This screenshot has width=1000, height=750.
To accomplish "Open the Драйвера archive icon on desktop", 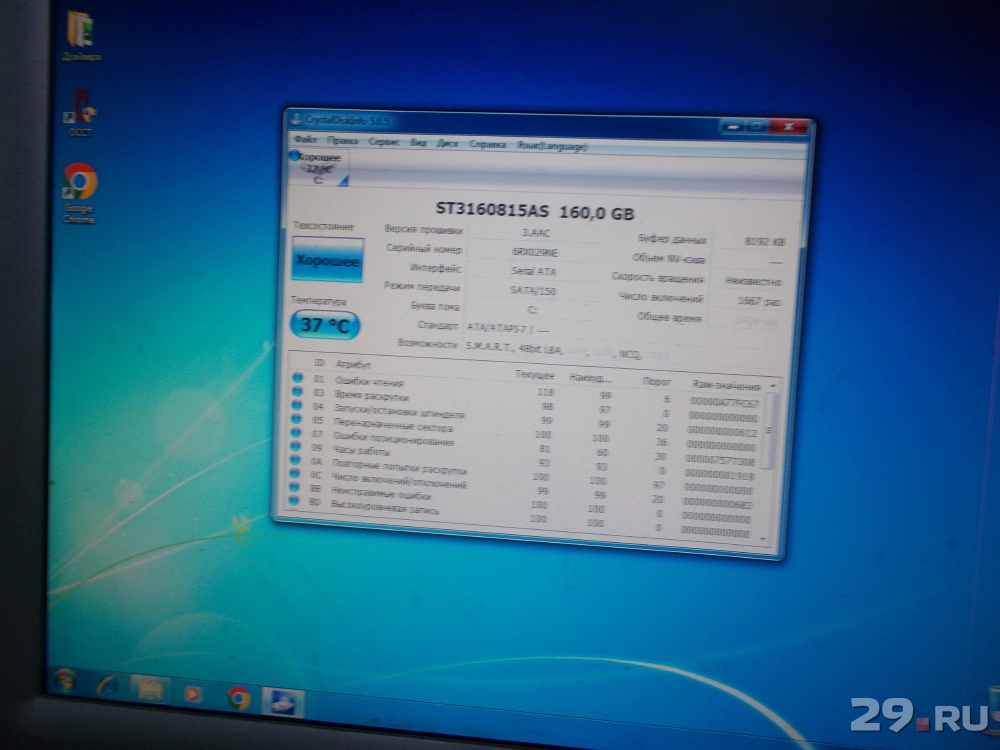I will tap(79, 29).
